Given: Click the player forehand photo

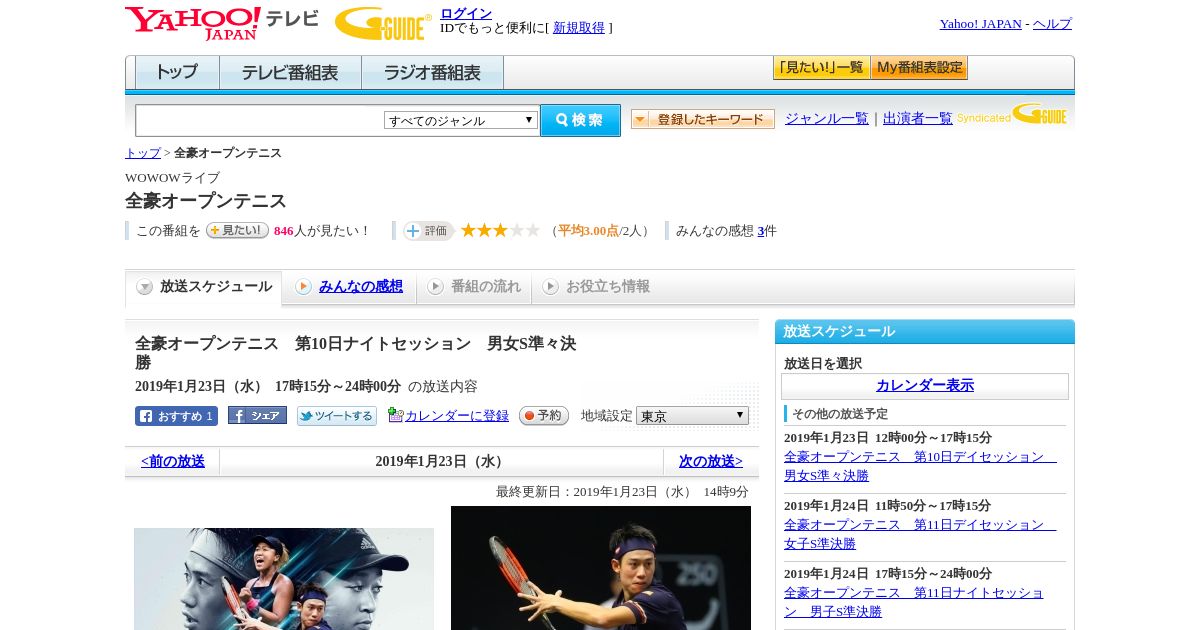Looking at the screenshot, I should 601,568.
